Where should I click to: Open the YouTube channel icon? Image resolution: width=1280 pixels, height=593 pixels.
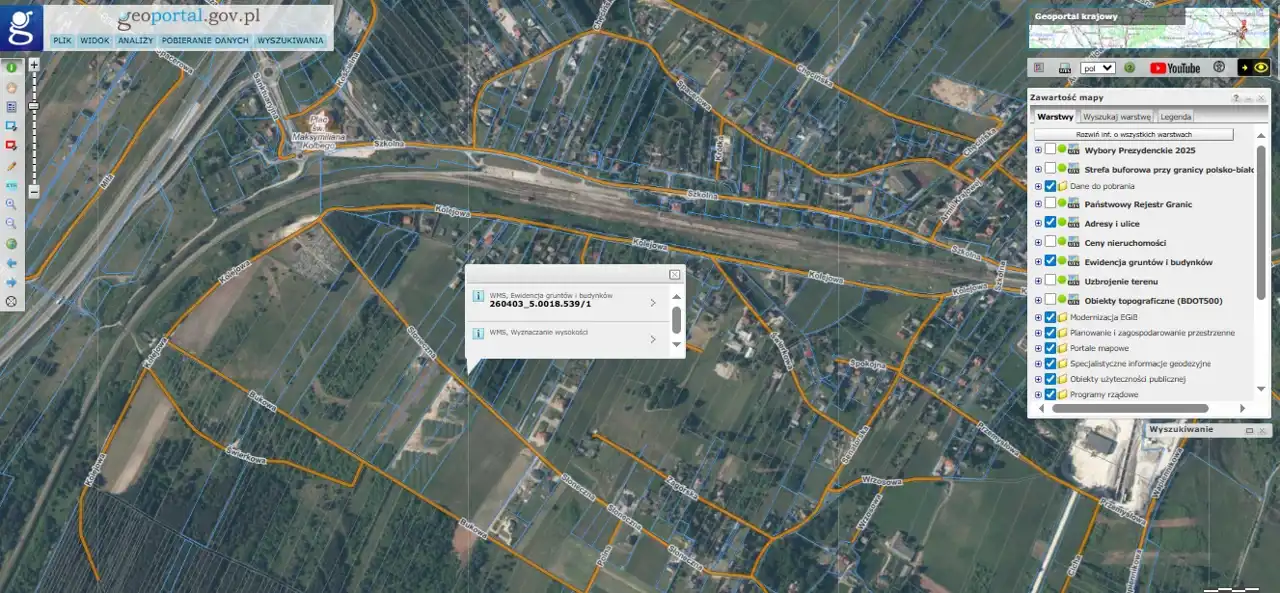[x=1174, y=68]
